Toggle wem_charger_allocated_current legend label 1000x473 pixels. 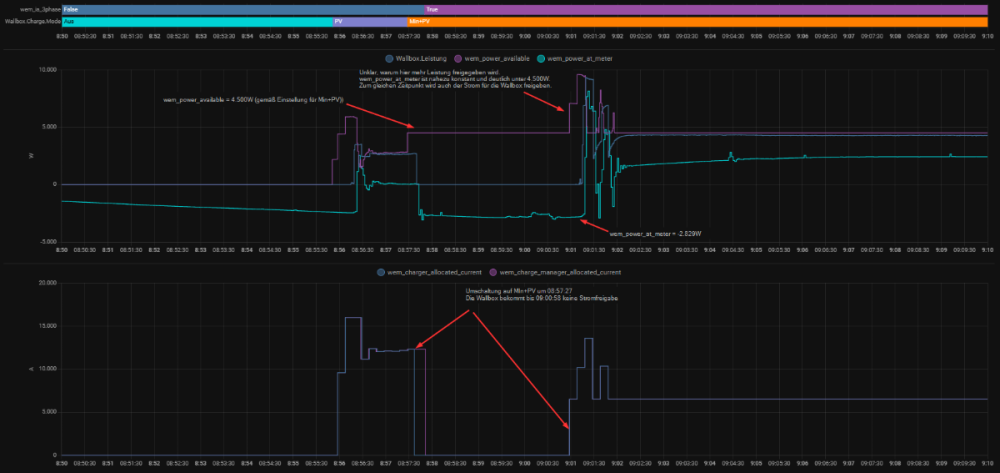432,272
